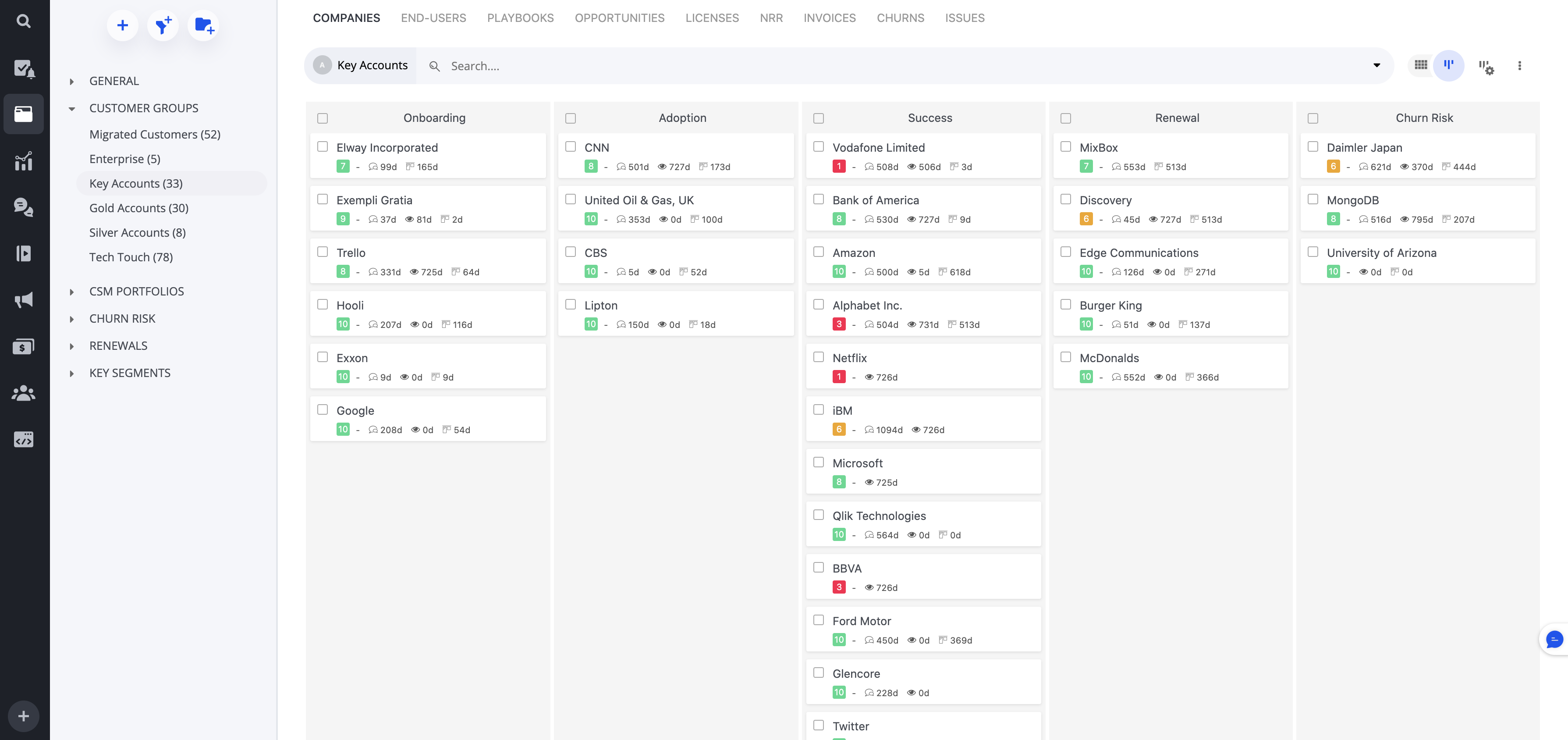This screenshot has height=740, width=1568.
Task: Open the search bar dropdown arrow
Action: click(1376, 65)
